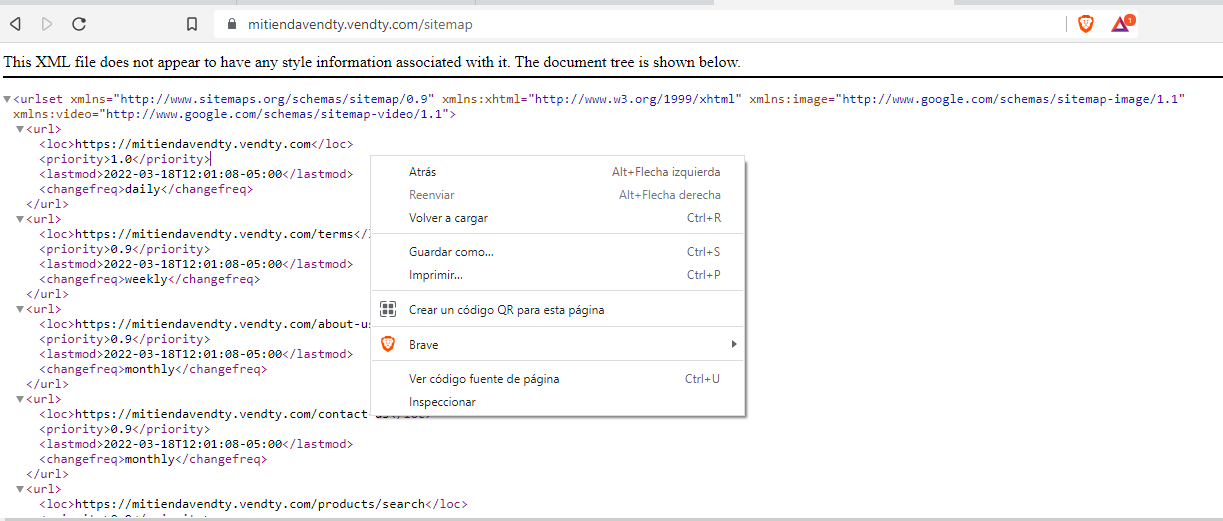Click the xmlns:xhtml w3.org URL text
Viewport: 1223px width, 521px height.
[x=635, y=99]
